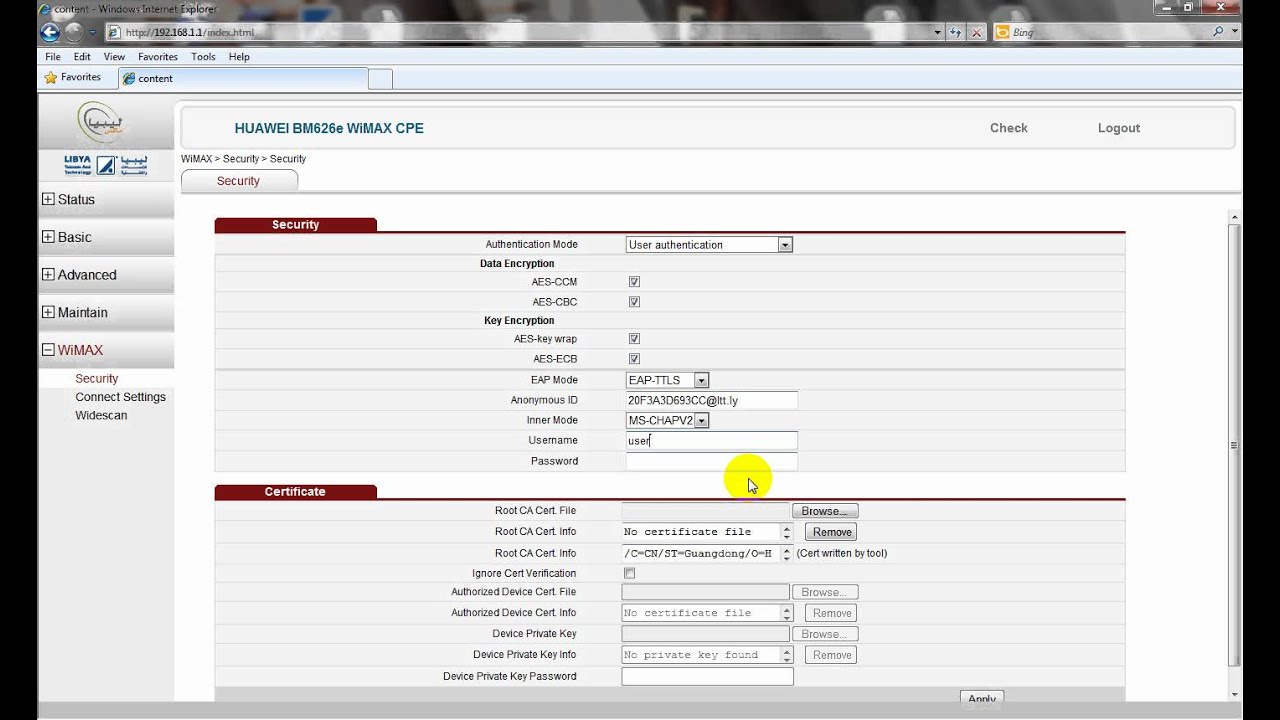
Task: Click the Check link in header
Action: (1009, 128)
